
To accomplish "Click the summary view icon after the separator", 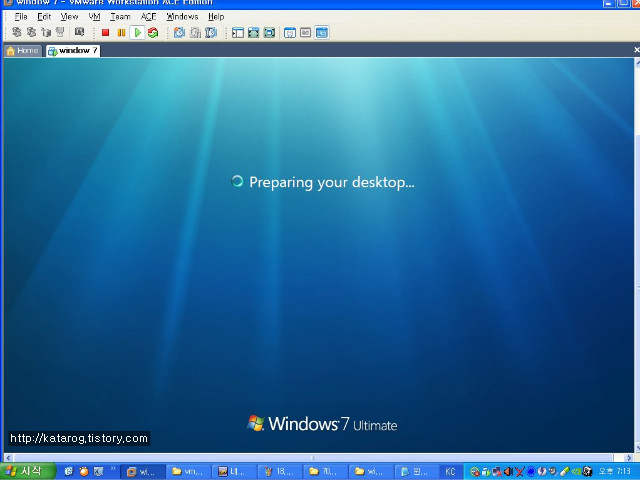I will coord(290,33).
